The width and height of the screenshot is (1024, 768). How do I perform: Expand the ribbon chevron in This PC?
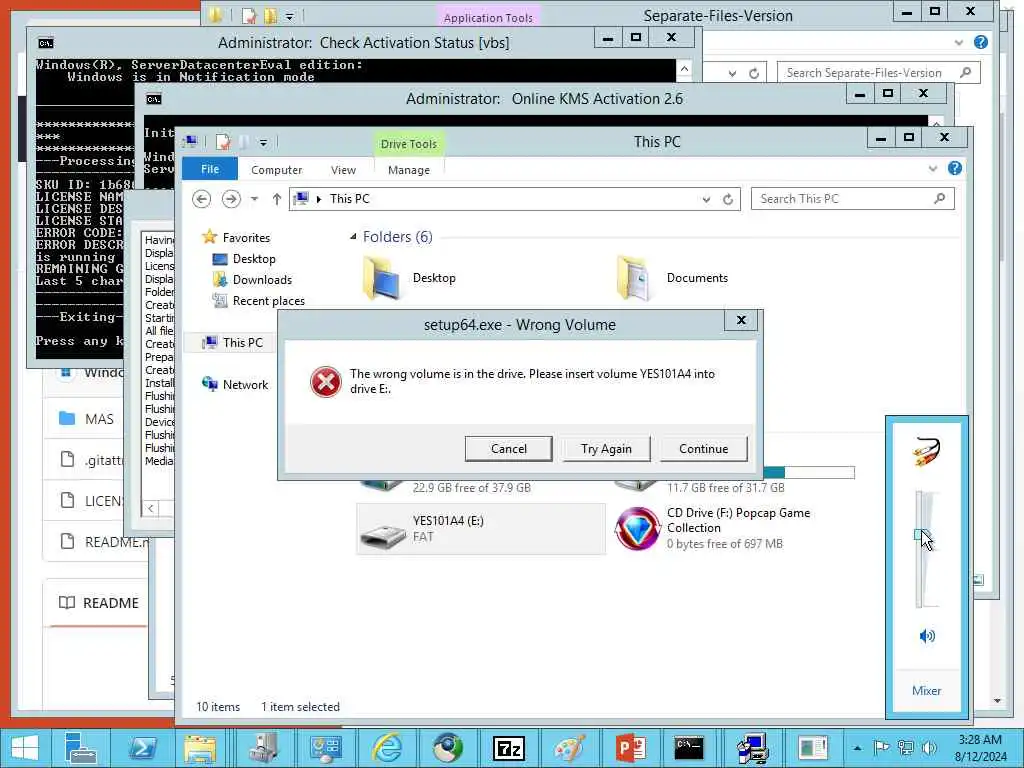point(933,168)
